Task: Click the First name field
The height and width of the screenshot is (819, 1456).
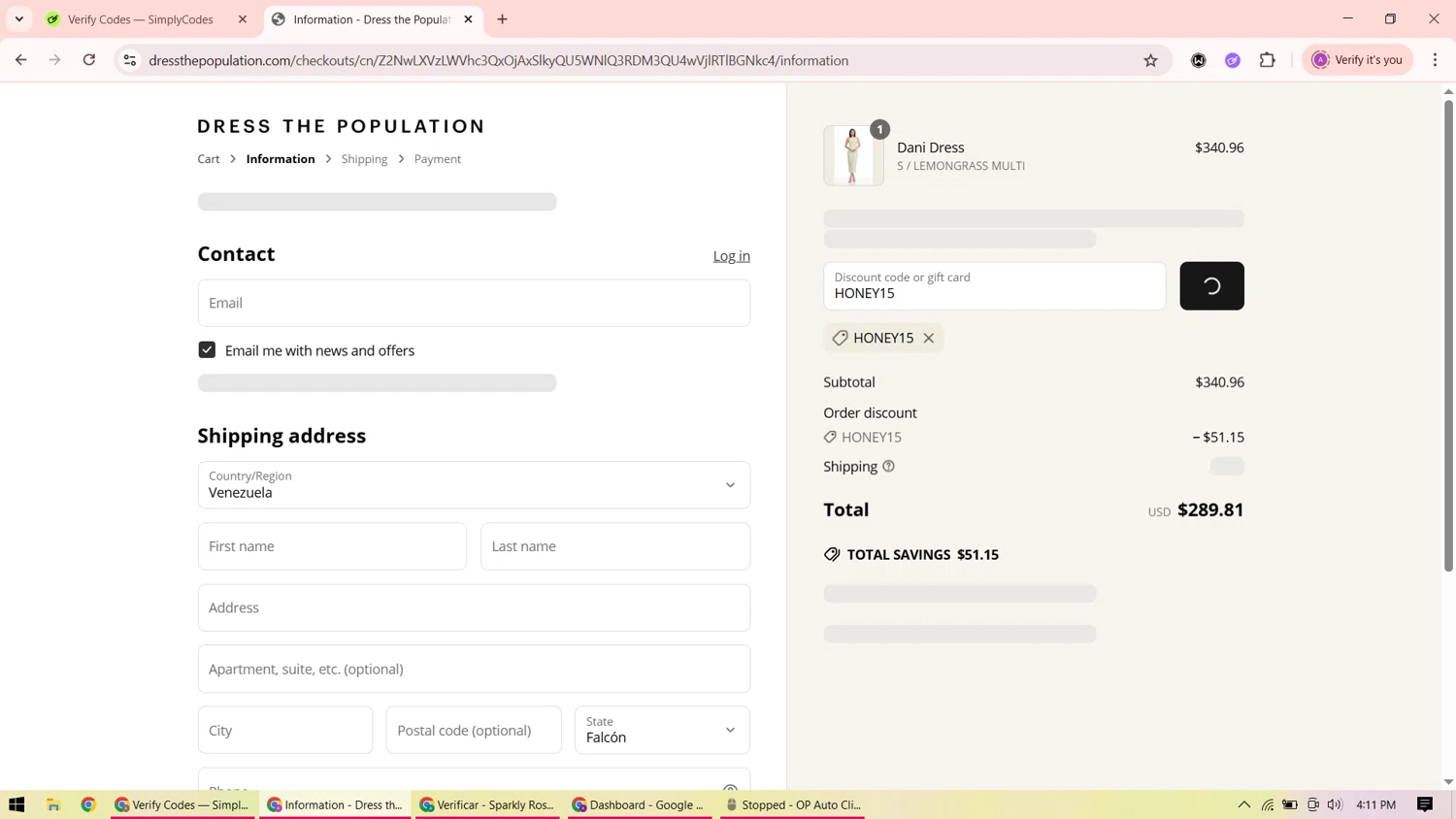Action: (x=332, y=546)
